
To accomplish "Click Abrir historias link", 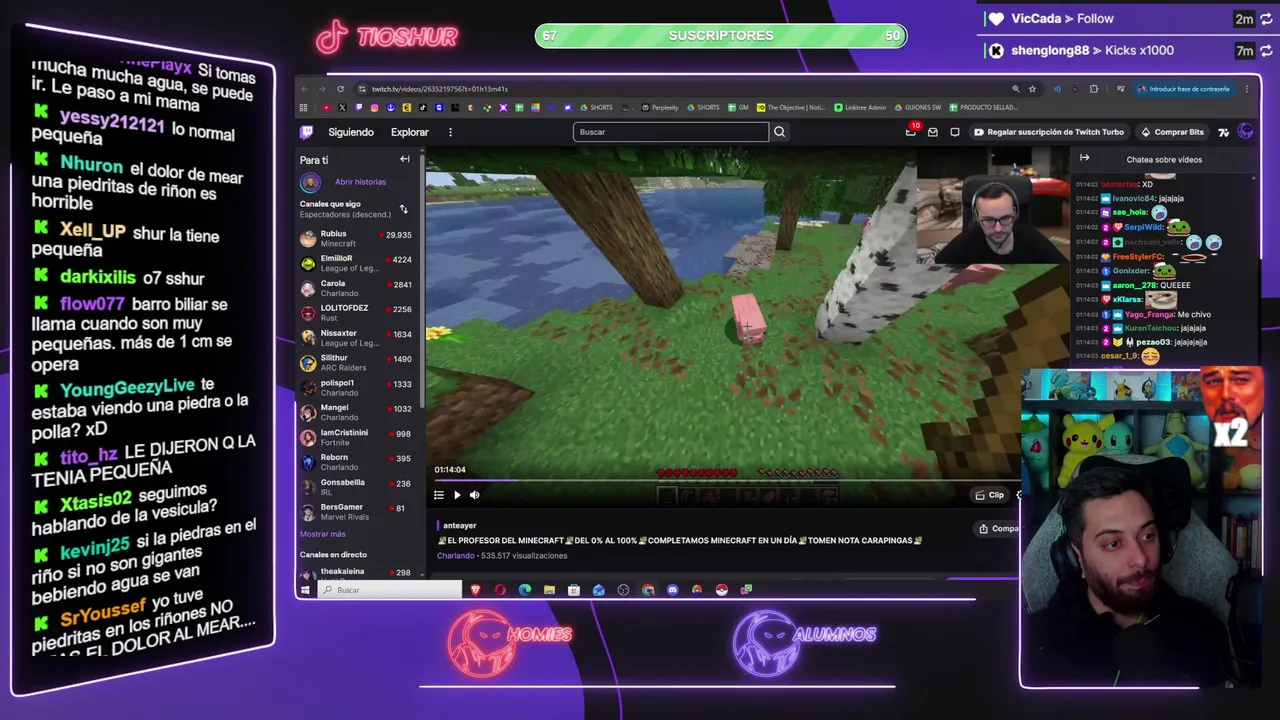I will (x=360, y=182).
